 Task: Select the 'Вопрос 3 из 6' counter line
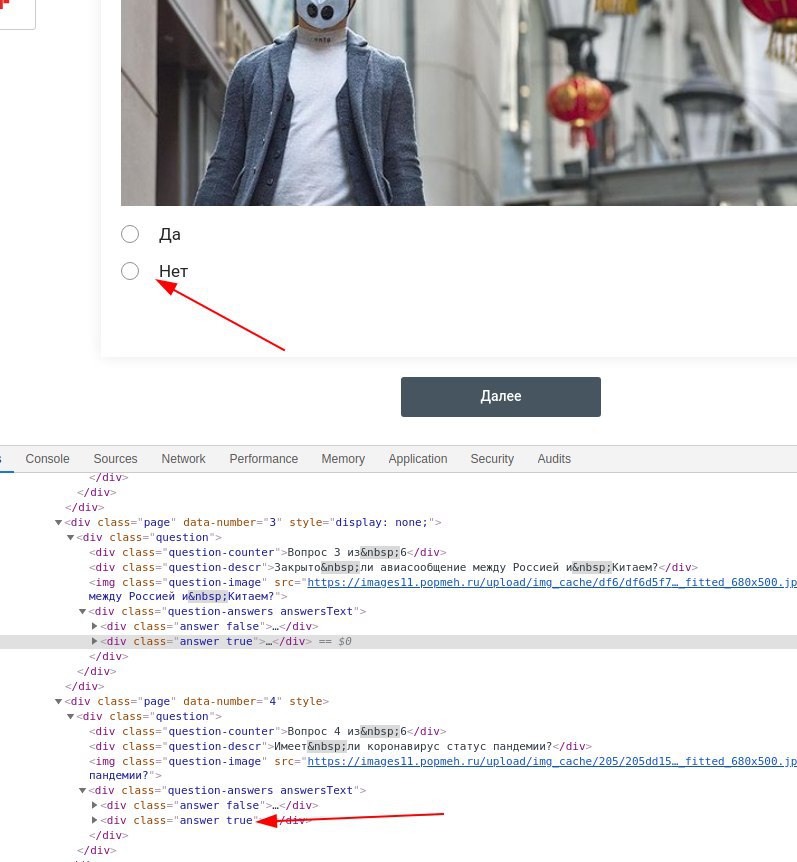point(268,552)
